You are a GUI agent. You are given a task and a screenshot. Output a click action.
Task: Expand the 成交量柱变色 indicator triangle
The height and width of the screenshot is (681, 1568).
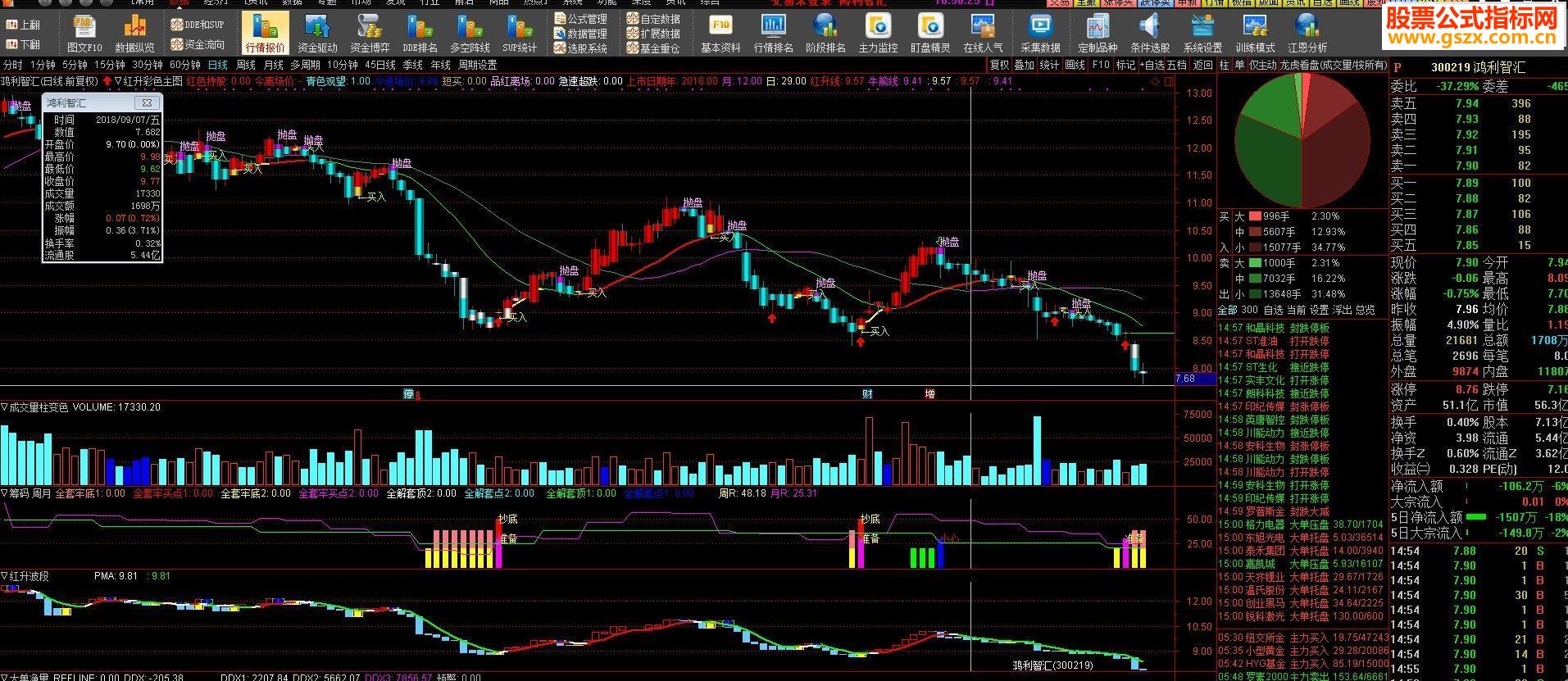pos(5,406)
